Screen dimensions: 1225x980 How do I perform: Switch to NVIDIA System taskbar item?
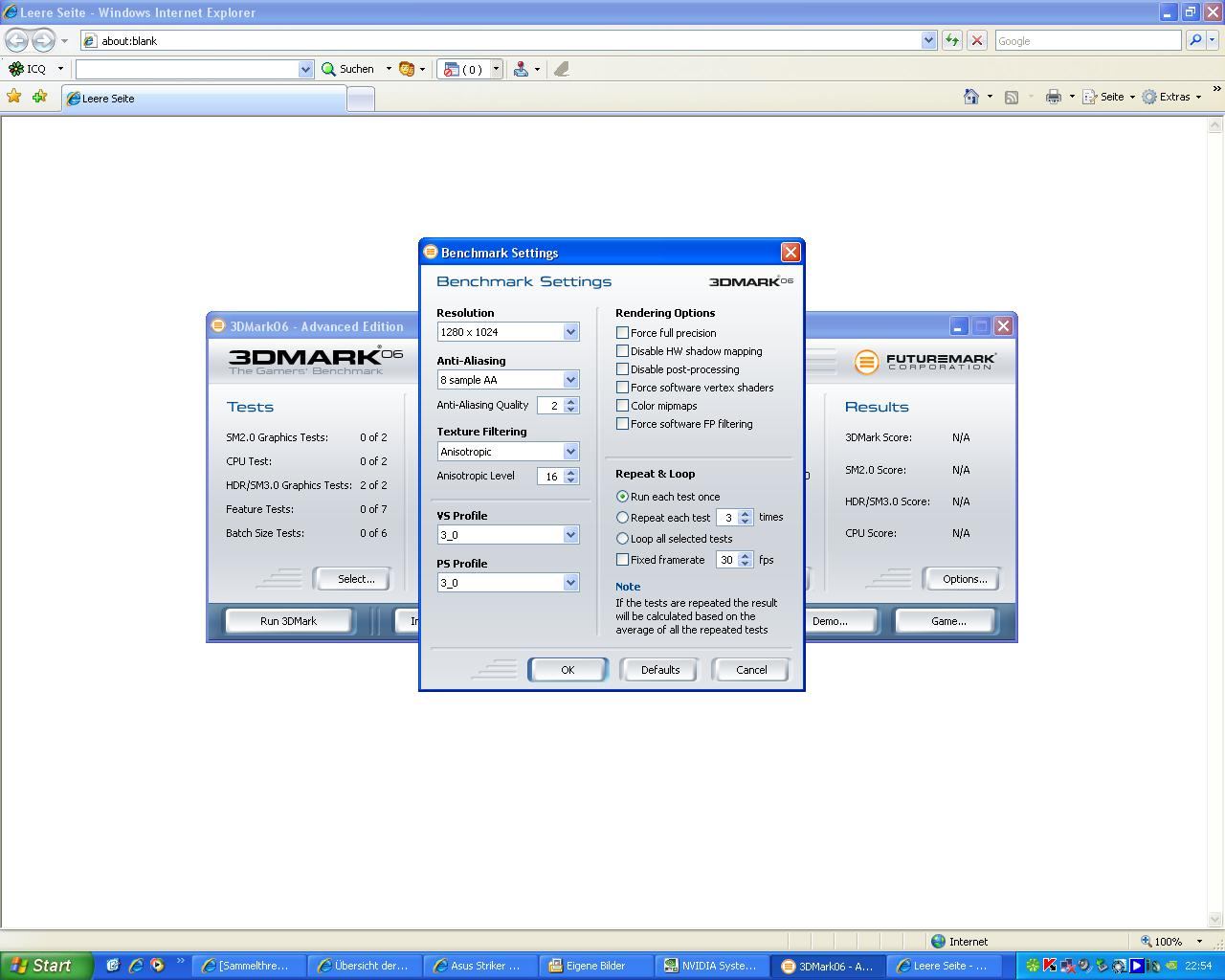click(713, 966)
